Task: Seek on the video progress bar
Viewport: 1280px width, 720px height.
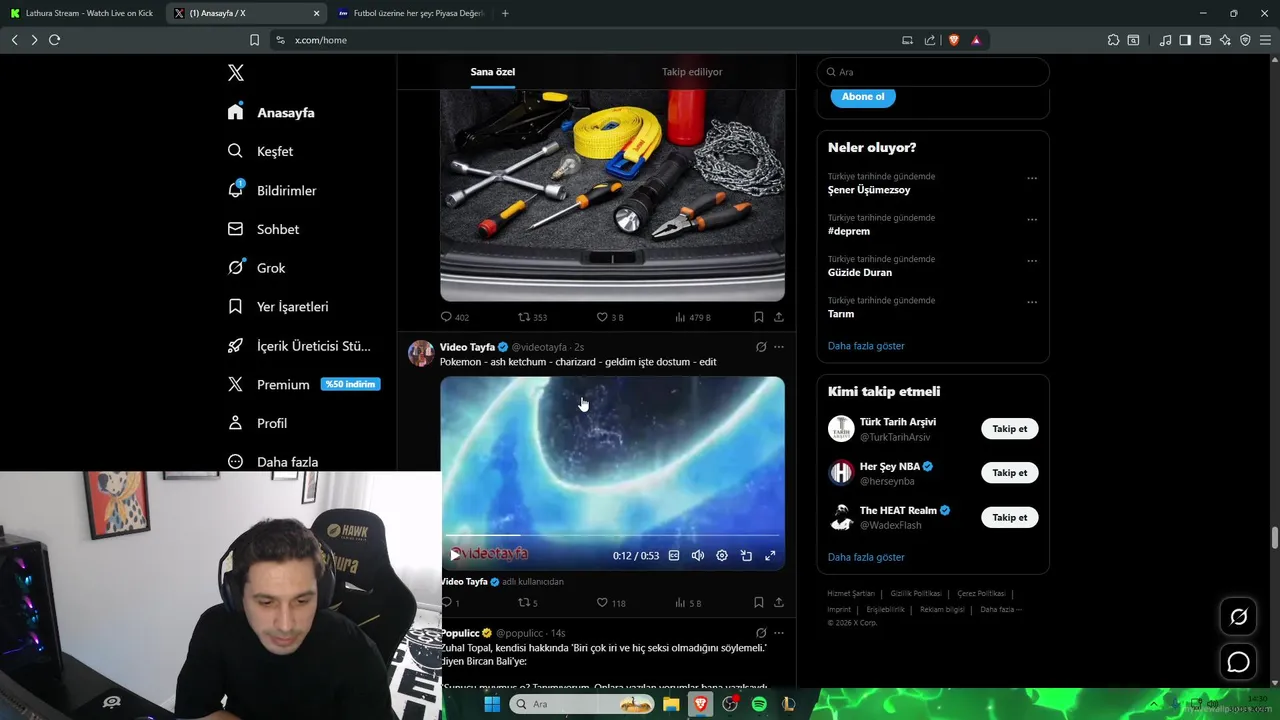Action: pos(613,537)
